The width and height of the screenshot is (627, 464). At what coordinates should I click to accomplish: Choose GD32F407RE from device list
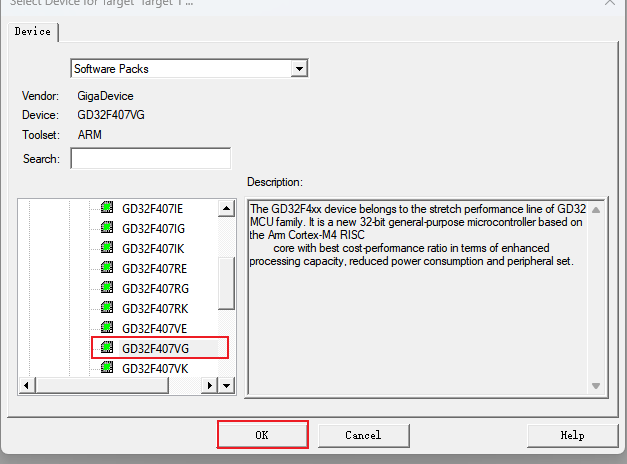[154, 269]
